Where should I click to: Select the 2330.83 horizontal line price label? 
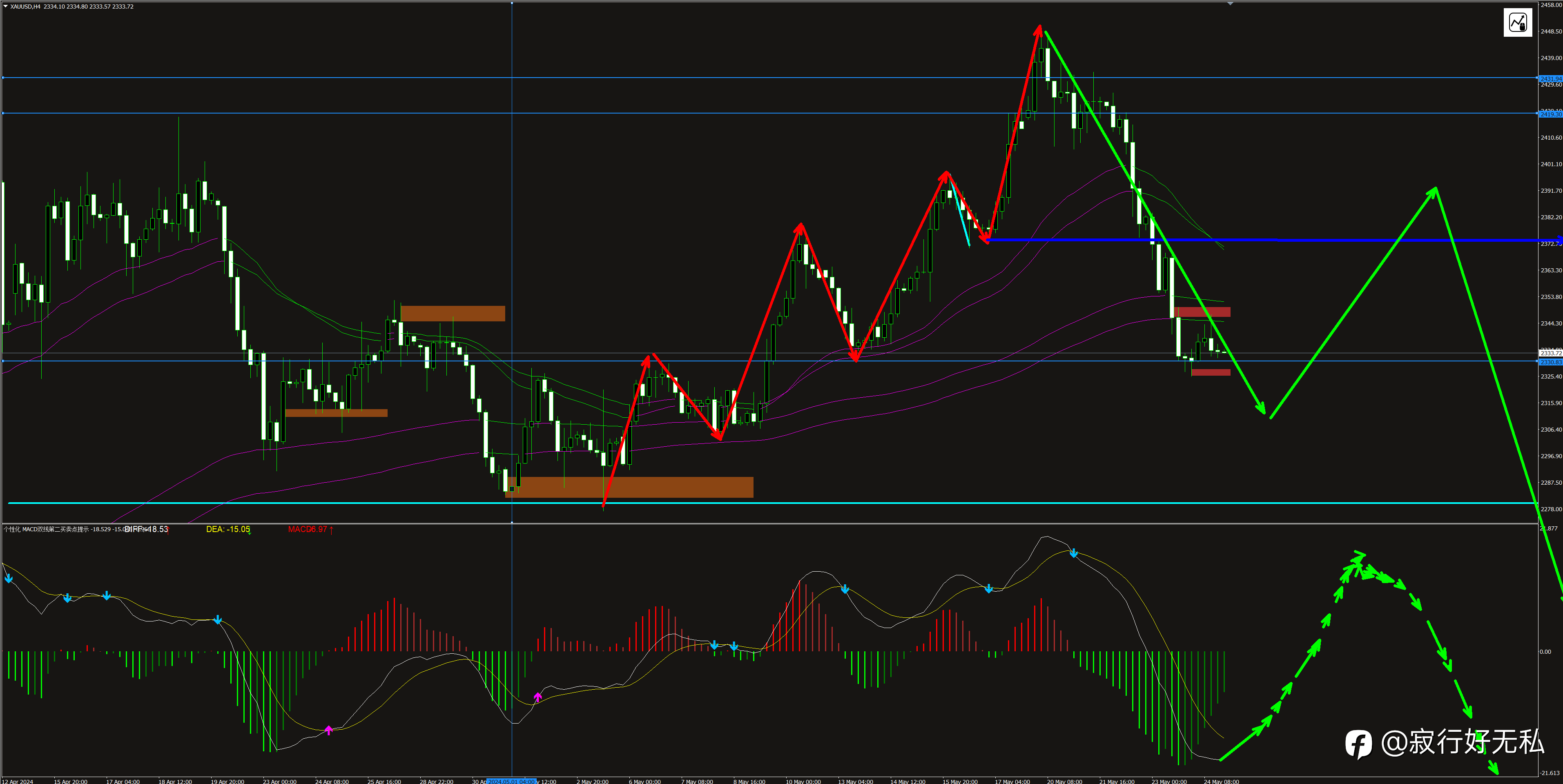pos(1551,362)
